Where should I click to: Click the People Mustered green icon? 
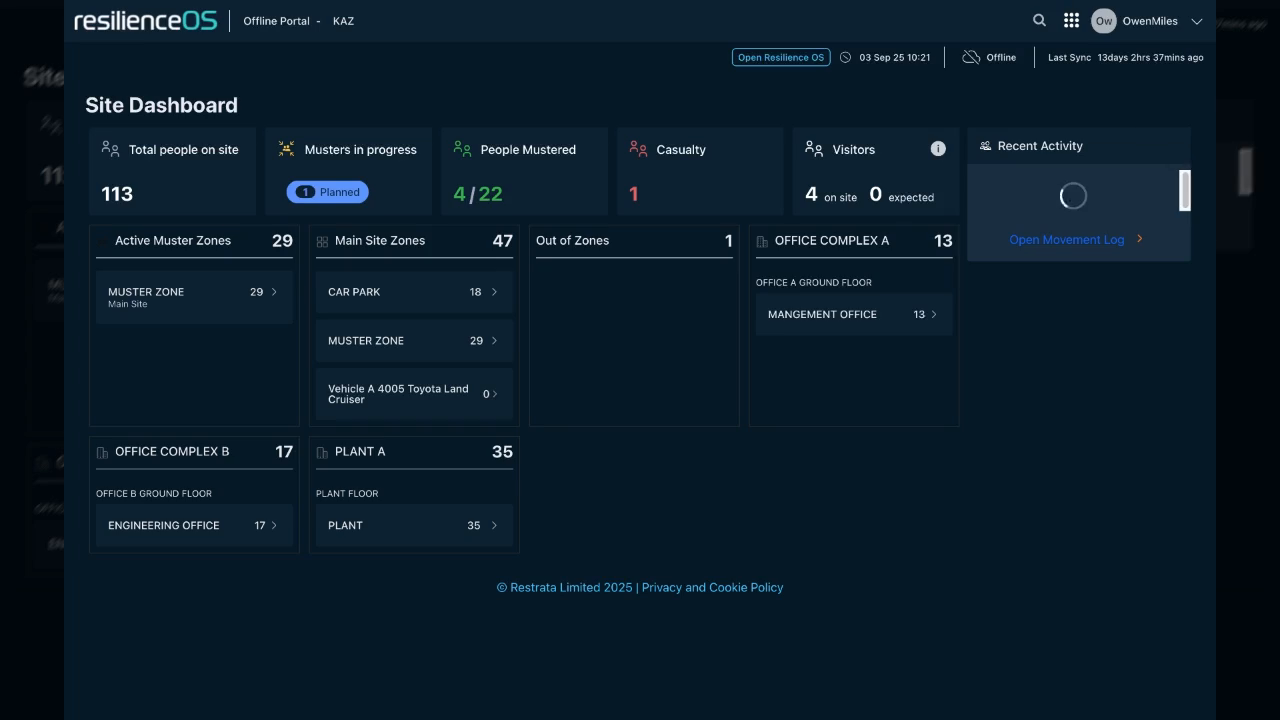pos(462,149)
